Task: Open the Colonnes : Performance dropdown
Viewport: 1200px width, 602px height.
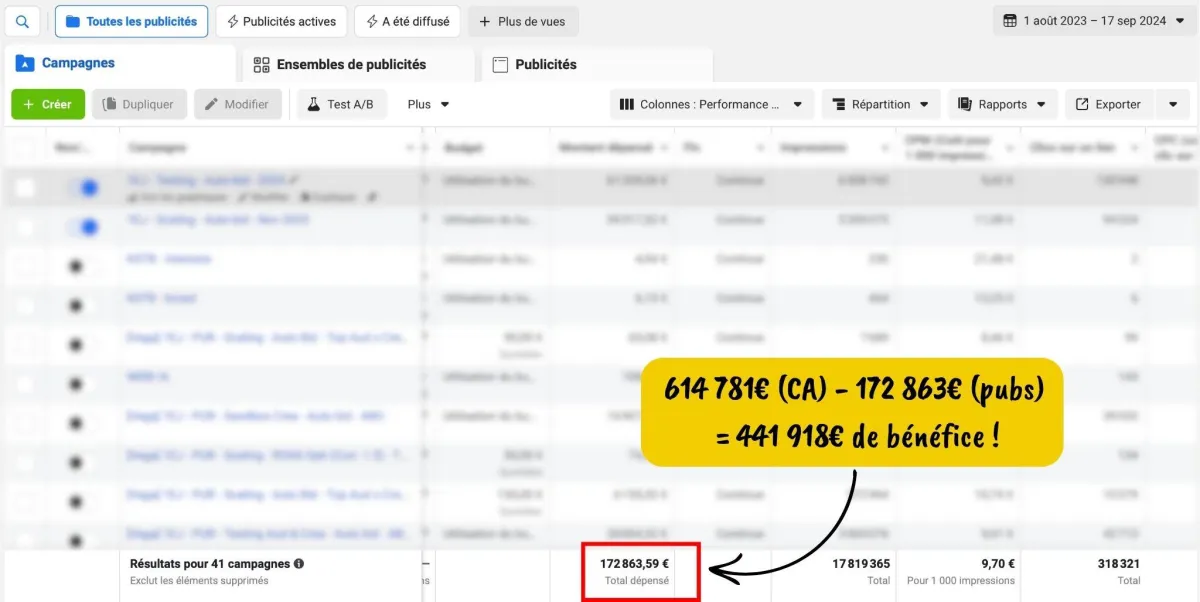Action: tap(711, 104)
